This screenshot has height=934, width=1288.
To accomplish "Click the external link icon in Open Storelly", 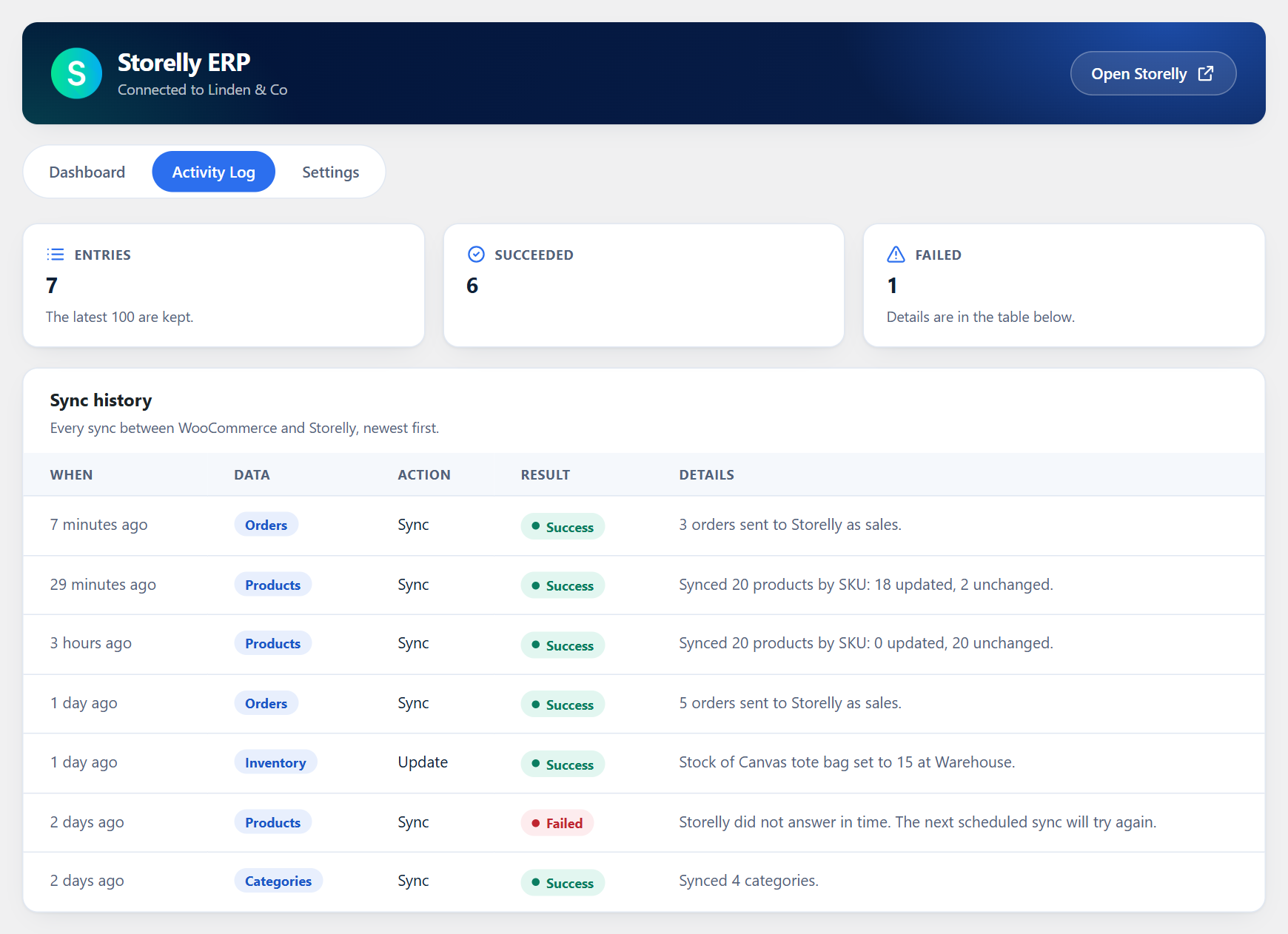I will pos(1205,73).
